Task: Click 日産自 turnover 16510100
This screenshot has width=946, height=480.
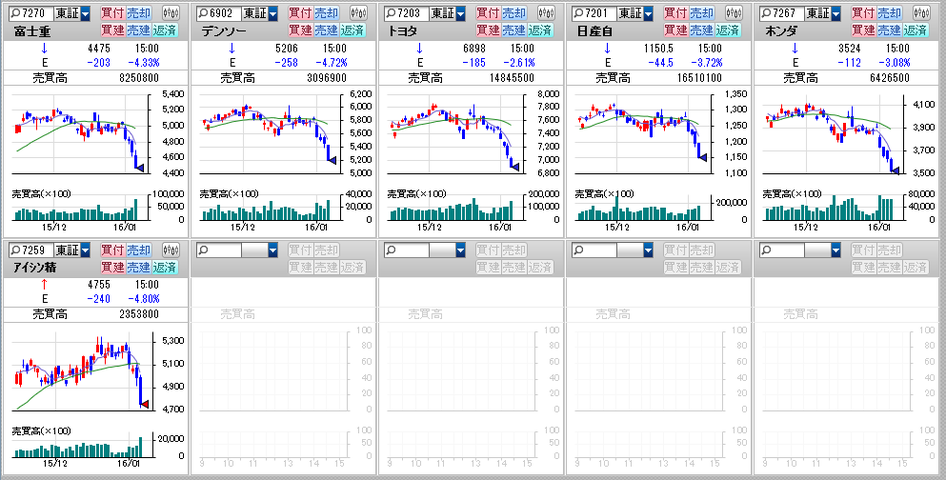Action: (697, 77)
